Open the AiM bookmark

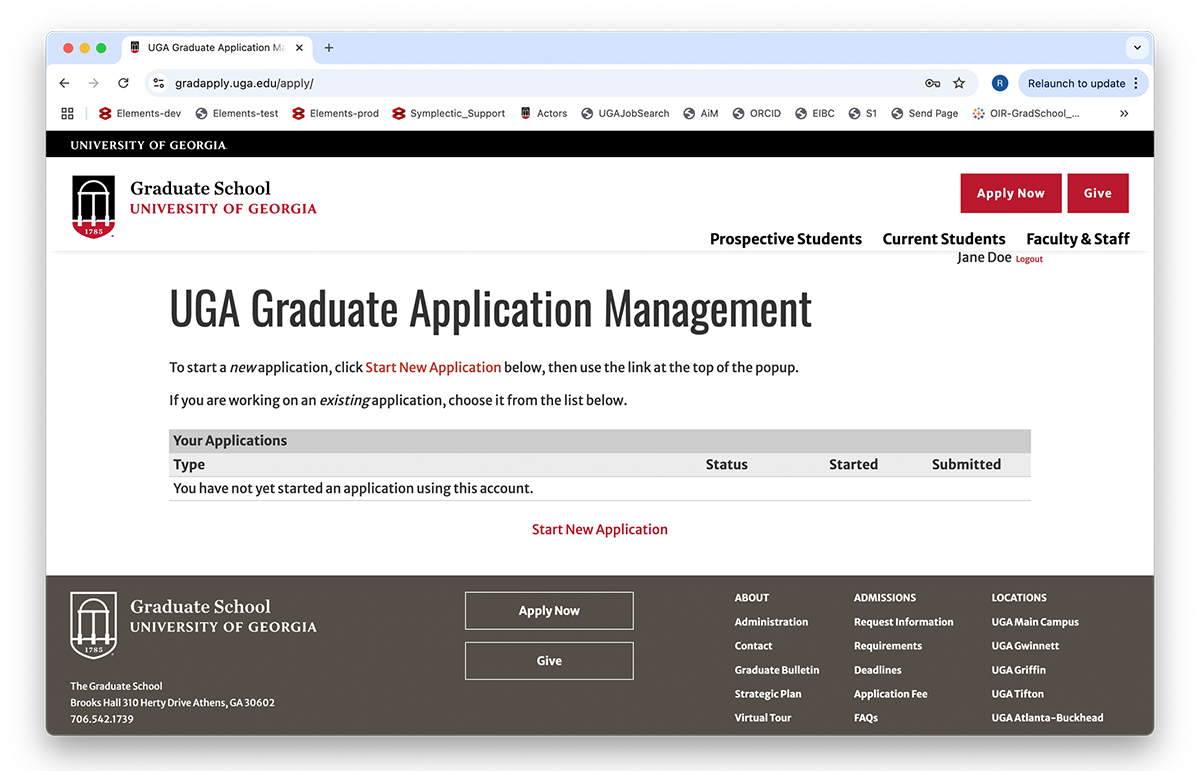tap(701, 113)
